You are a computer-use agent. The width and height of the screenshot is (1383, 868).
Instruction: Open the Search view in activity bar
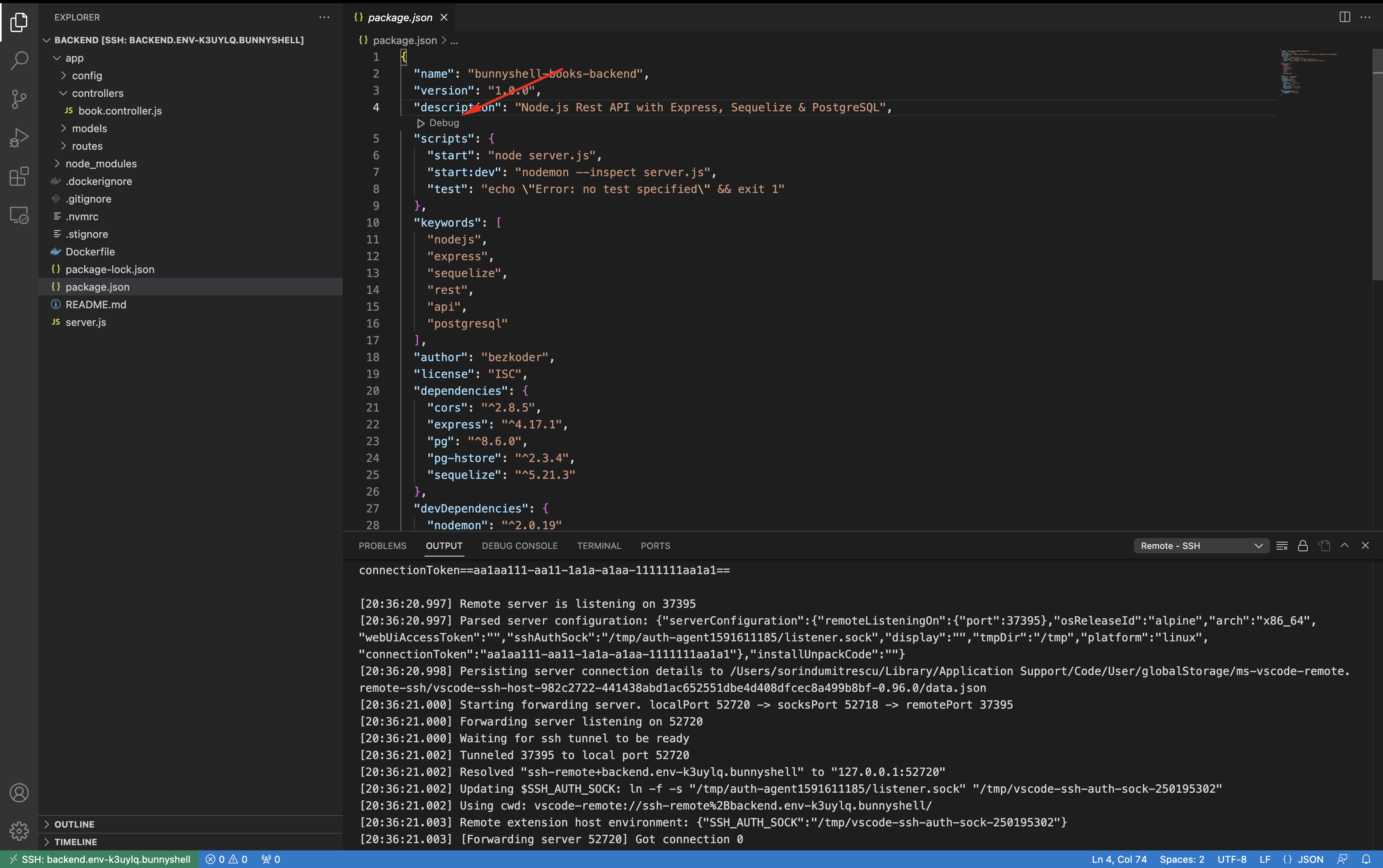19,60
